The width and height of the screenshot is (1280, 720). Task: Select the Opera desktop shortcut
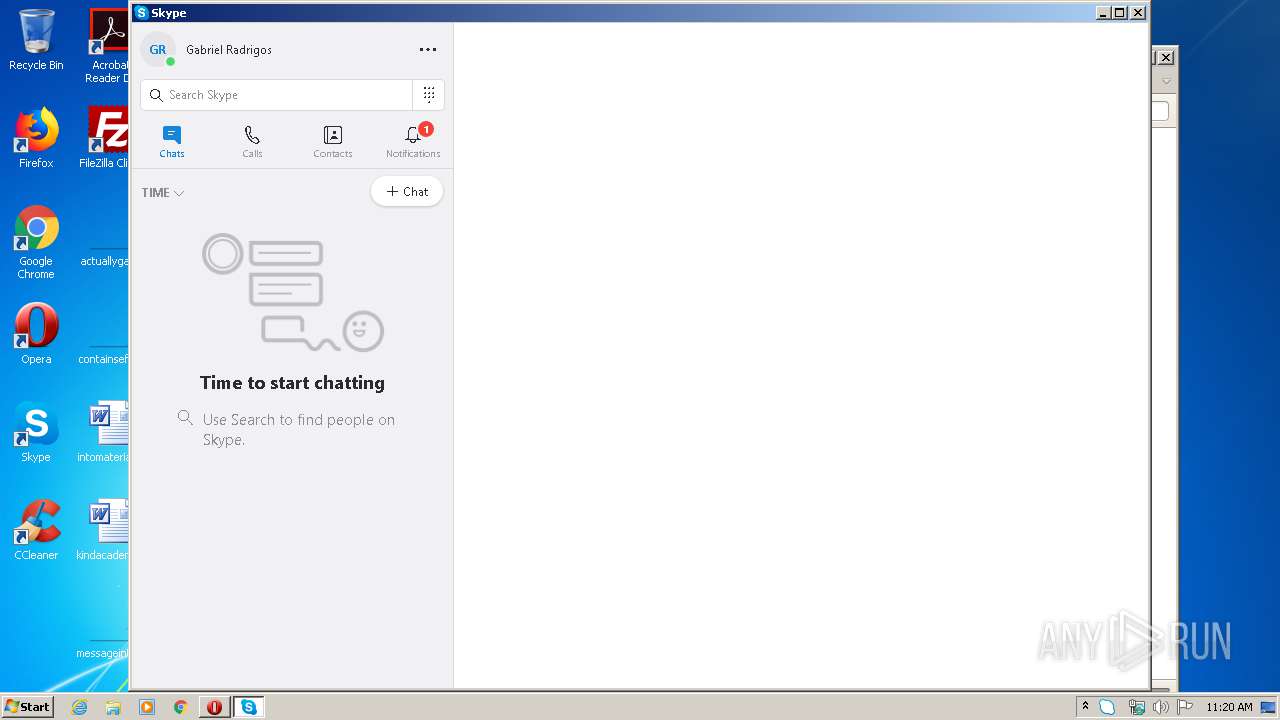coord(36,334)
